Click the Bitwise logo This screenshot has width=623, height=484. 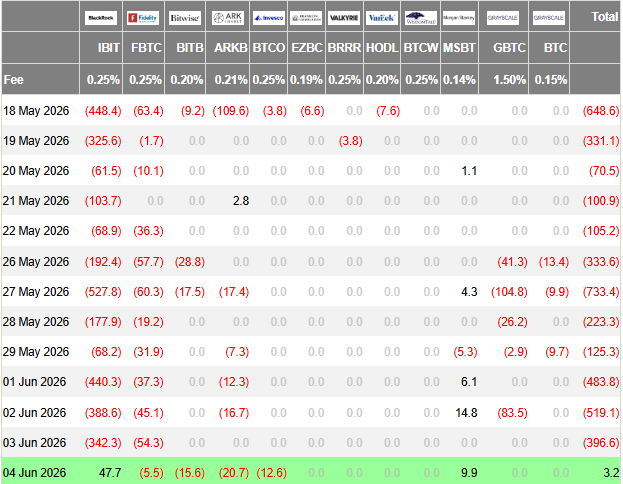click(185, 17)
